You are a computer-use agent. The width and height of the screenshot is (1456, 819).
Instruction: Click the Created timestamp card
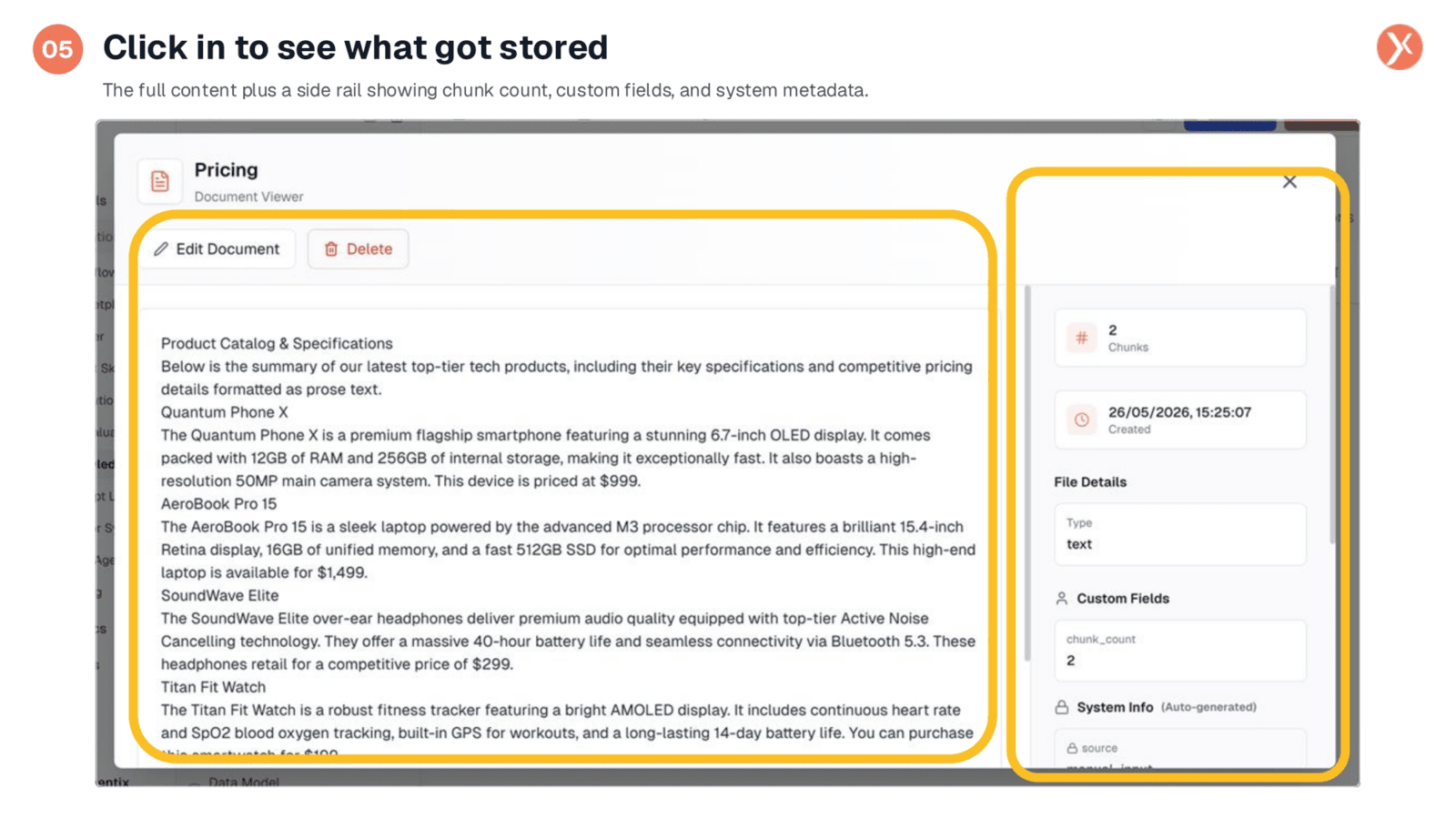(1180, 420)
